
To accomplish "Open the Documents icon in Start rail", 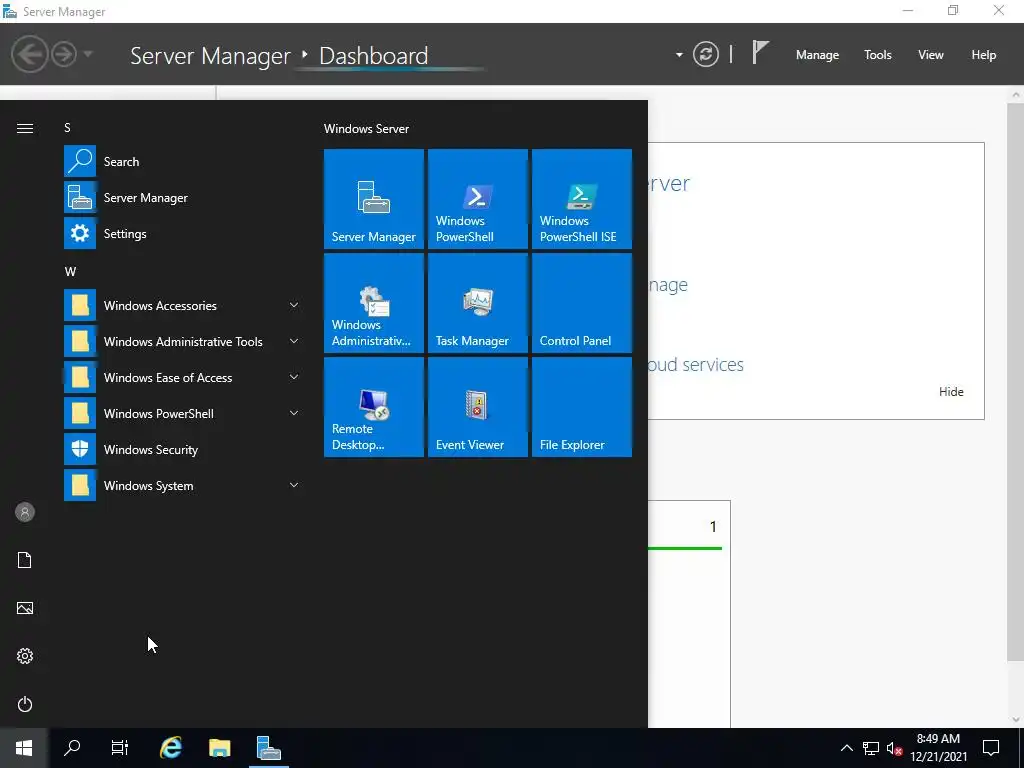I will (25, 560).
